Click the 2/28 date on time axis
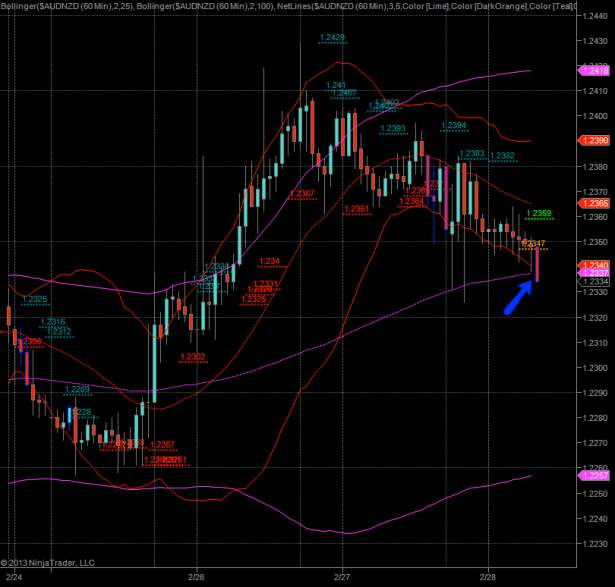615x587 pixels. click(x=488, y=577)
